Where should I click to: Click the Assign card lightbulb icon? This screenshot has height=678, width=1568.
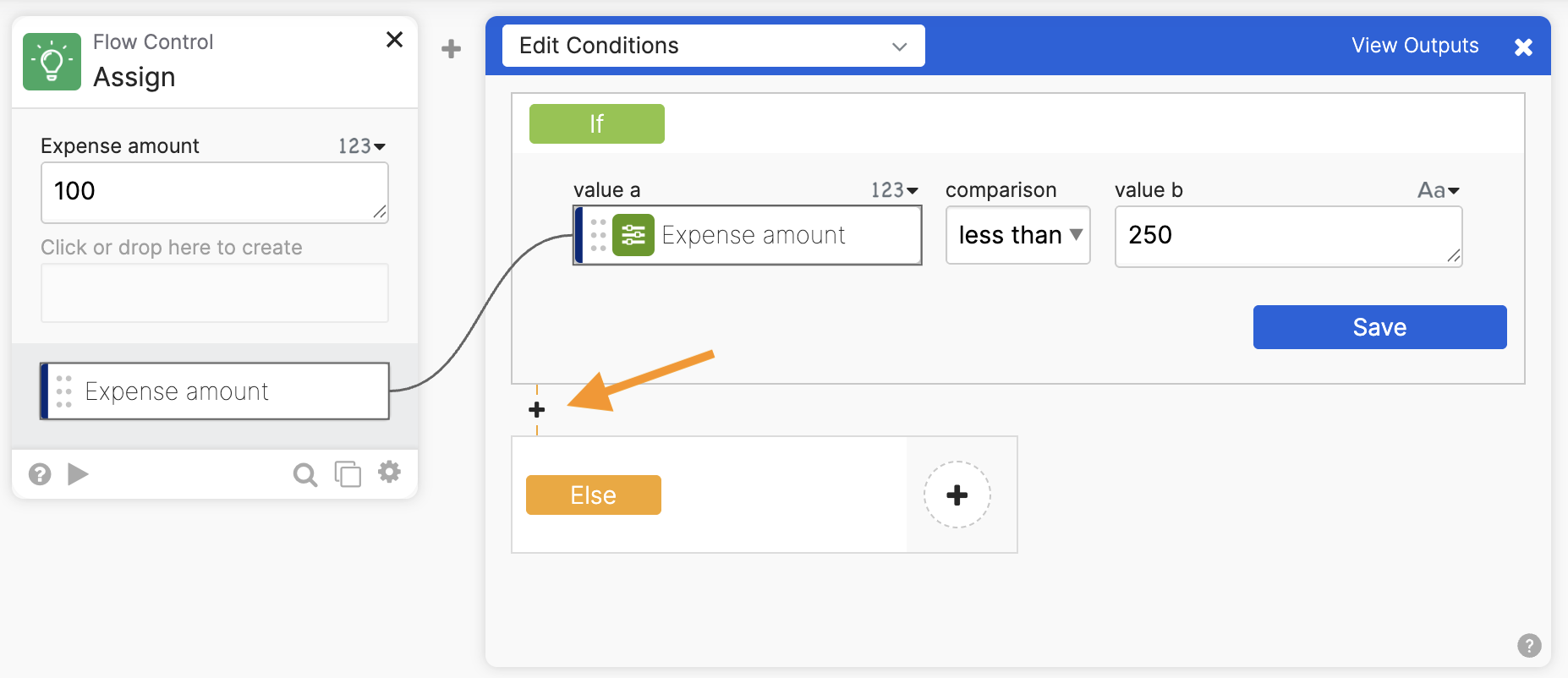click(x=52, y=62)
